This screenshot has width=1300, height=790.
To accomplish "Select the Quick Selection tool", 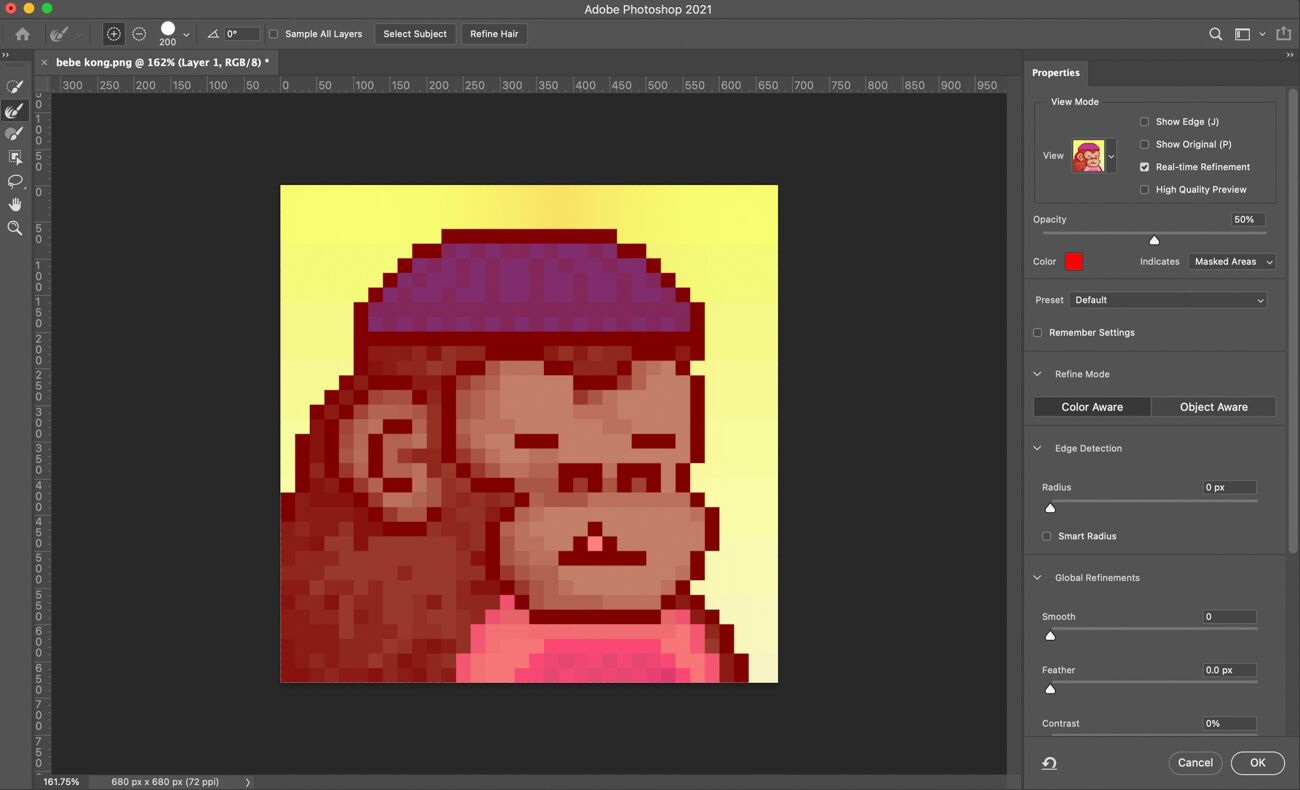I will pos(15,86).
